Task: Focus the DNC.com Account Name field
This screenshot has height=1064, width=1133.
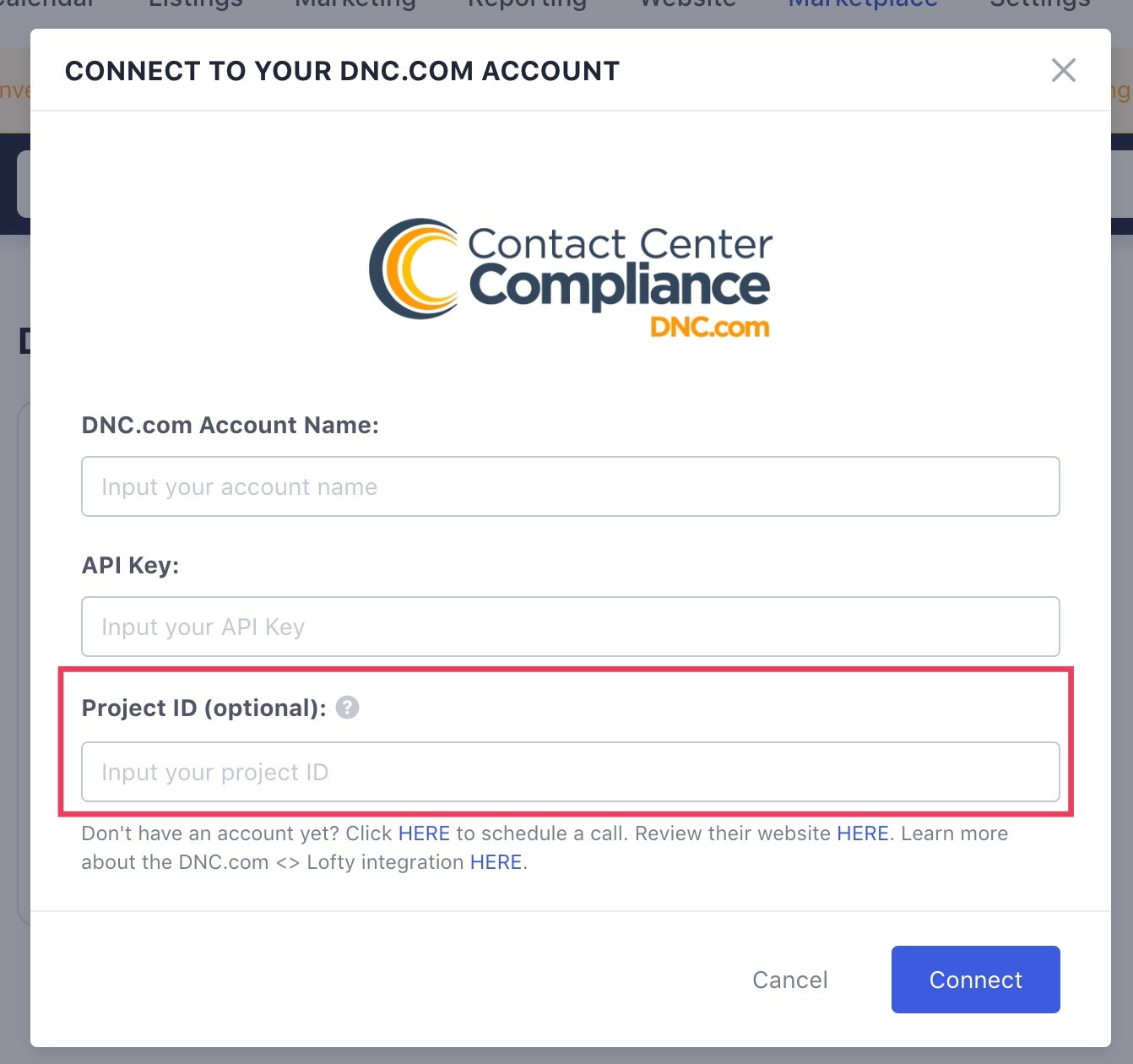Action: click(x=571, y=486)
